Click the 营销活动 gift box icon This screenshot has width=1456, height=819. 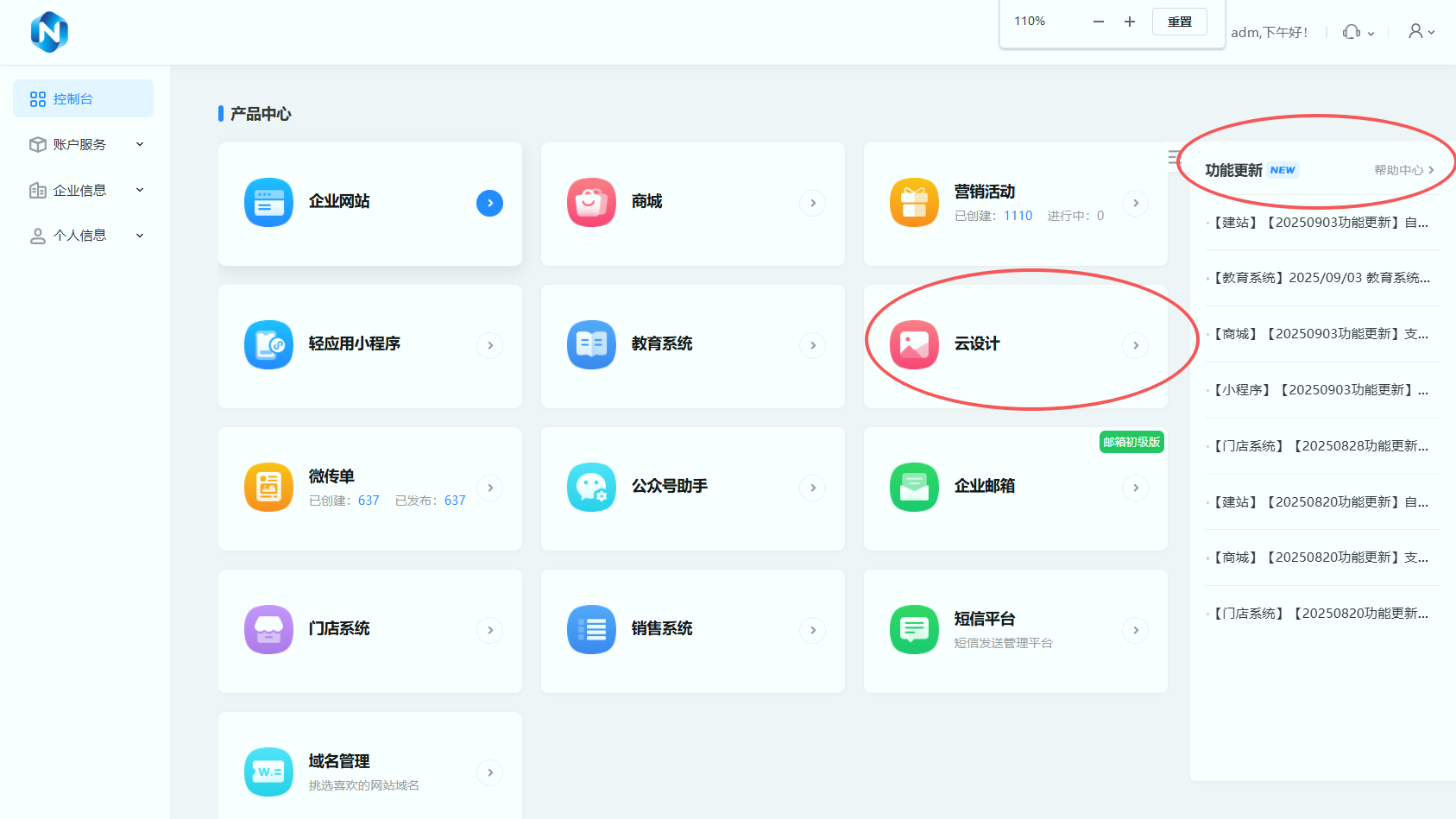click(x=914, y=203)
